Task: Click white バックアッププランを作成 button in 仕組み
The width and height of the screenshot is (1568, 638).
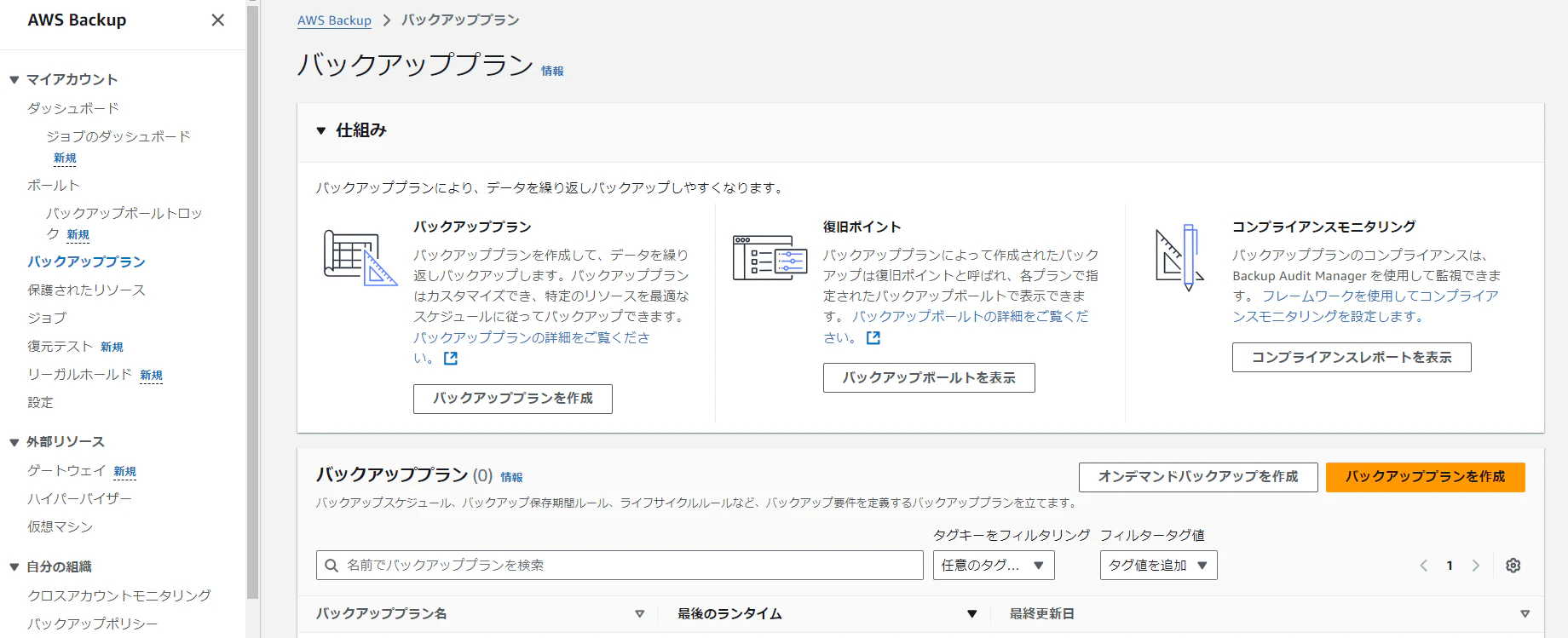Action: (x=513, y=399)
